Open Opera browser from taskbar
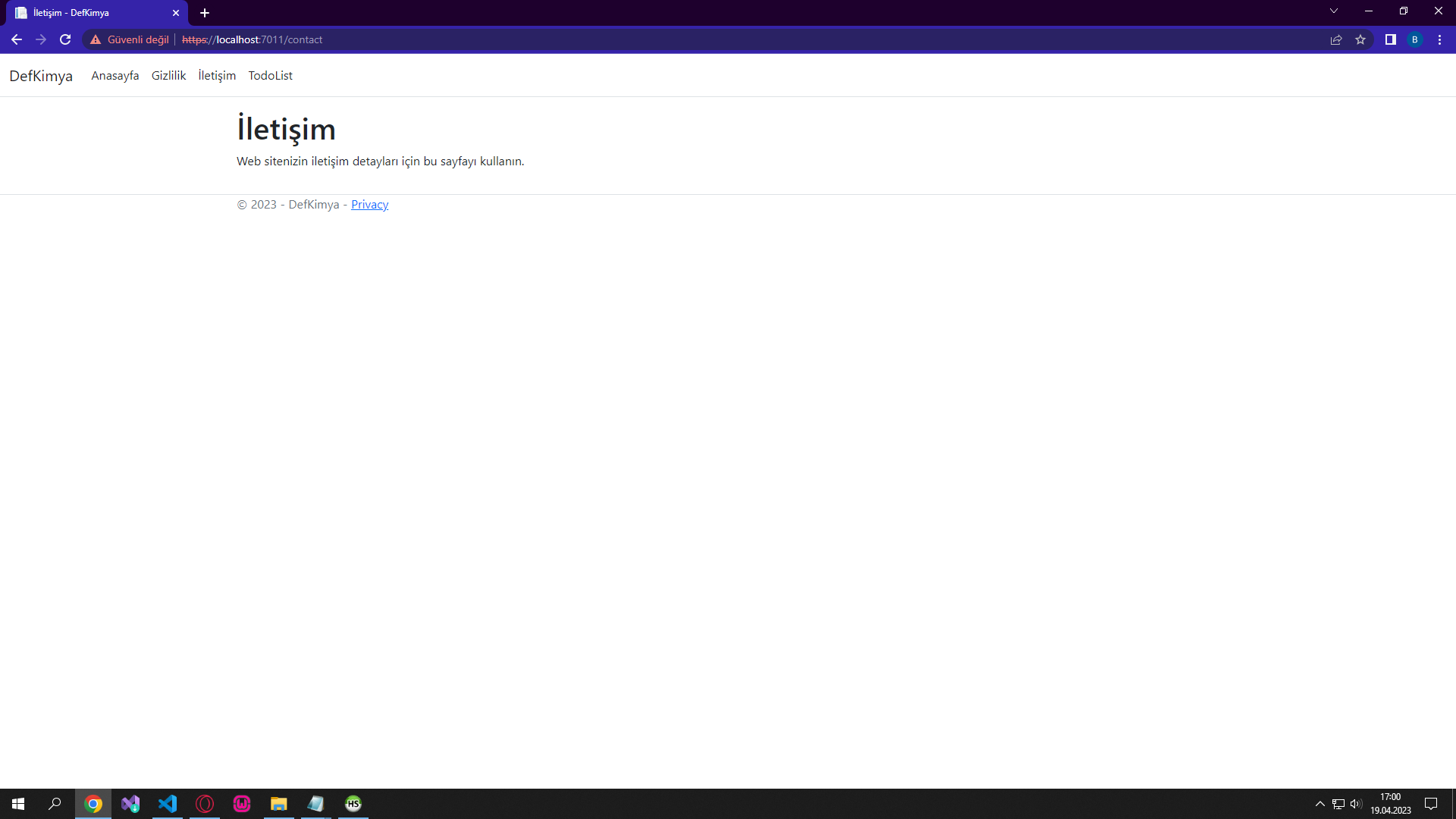Screen dimensions: 1456x819 click(205, 804)
